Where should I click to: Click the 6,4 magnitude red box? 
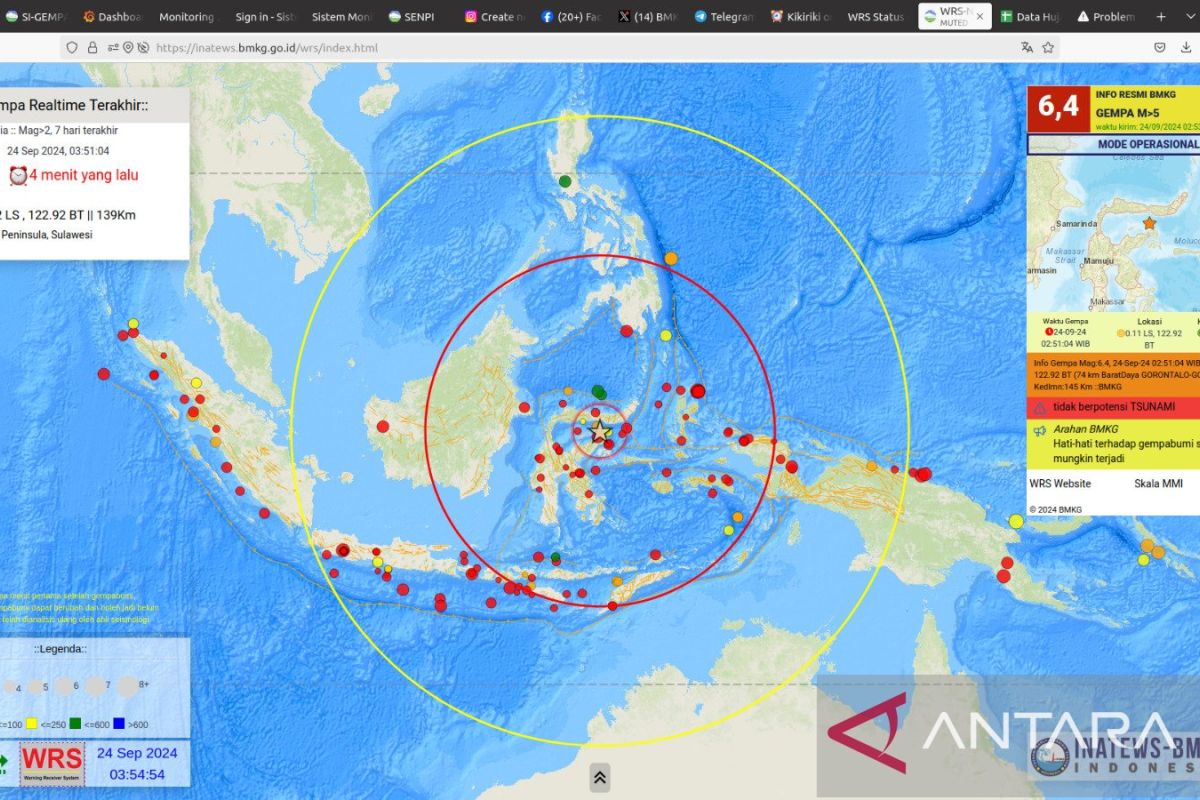1058,108
